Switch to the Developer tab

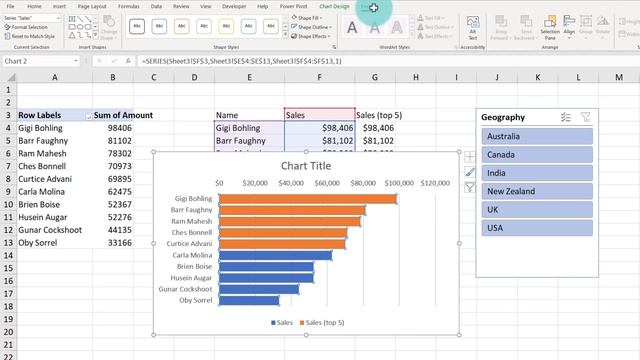(x=234, y=6)
